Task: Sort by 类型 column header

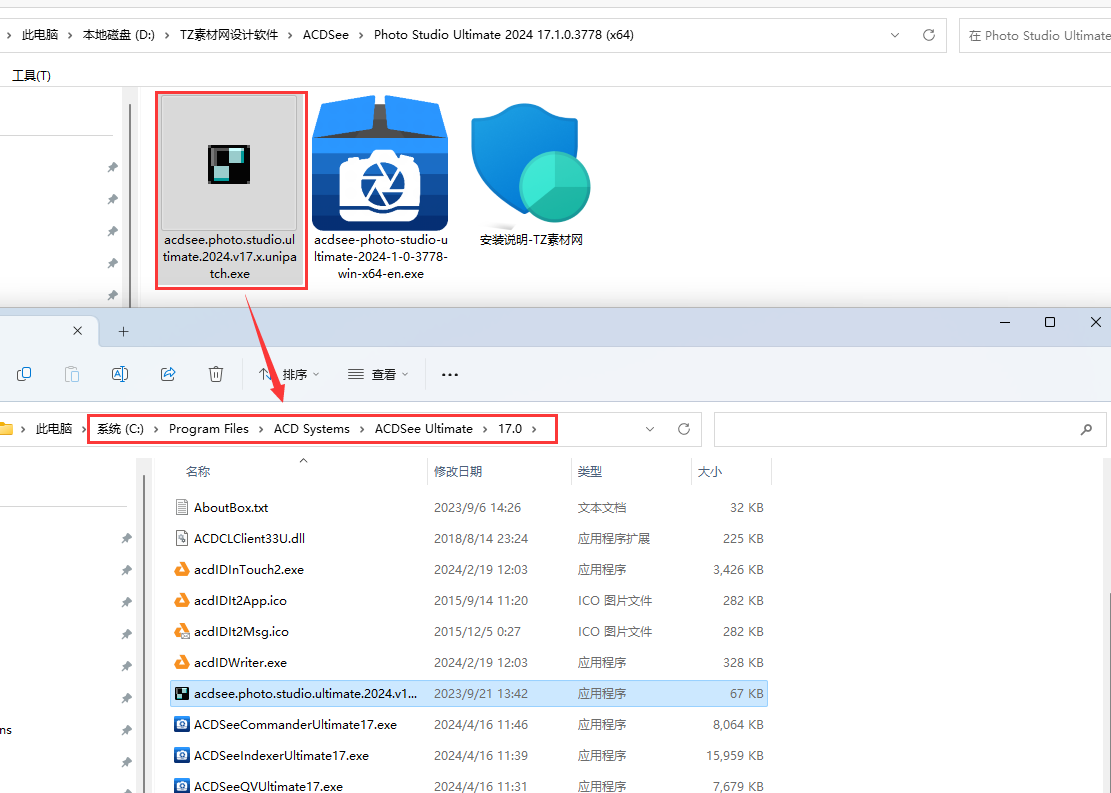Action: (590, 471)
